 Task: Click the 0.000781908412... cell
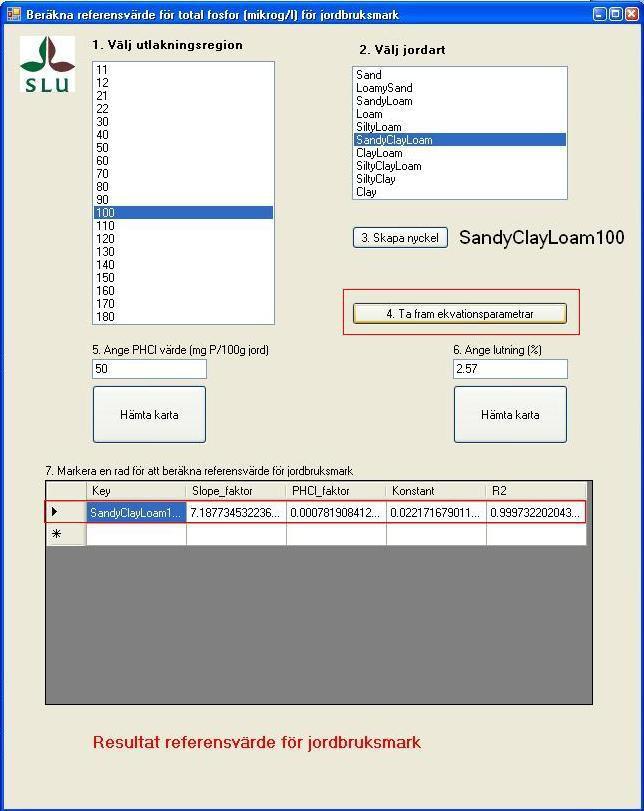pos(336,513)
